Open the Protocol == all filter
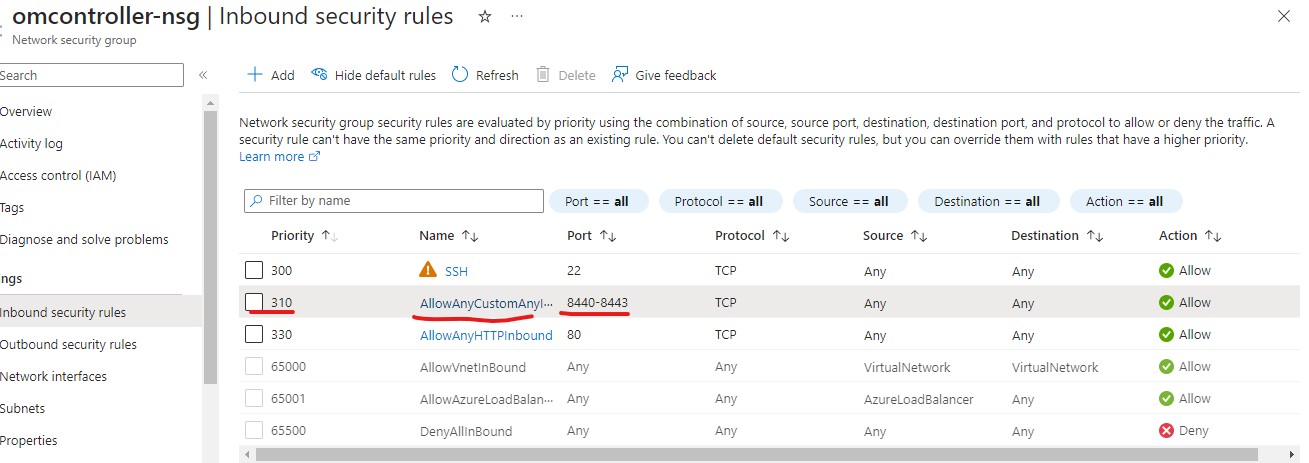Image resolution: width=1309 pixels, height=463 pixels. [718, 201]
